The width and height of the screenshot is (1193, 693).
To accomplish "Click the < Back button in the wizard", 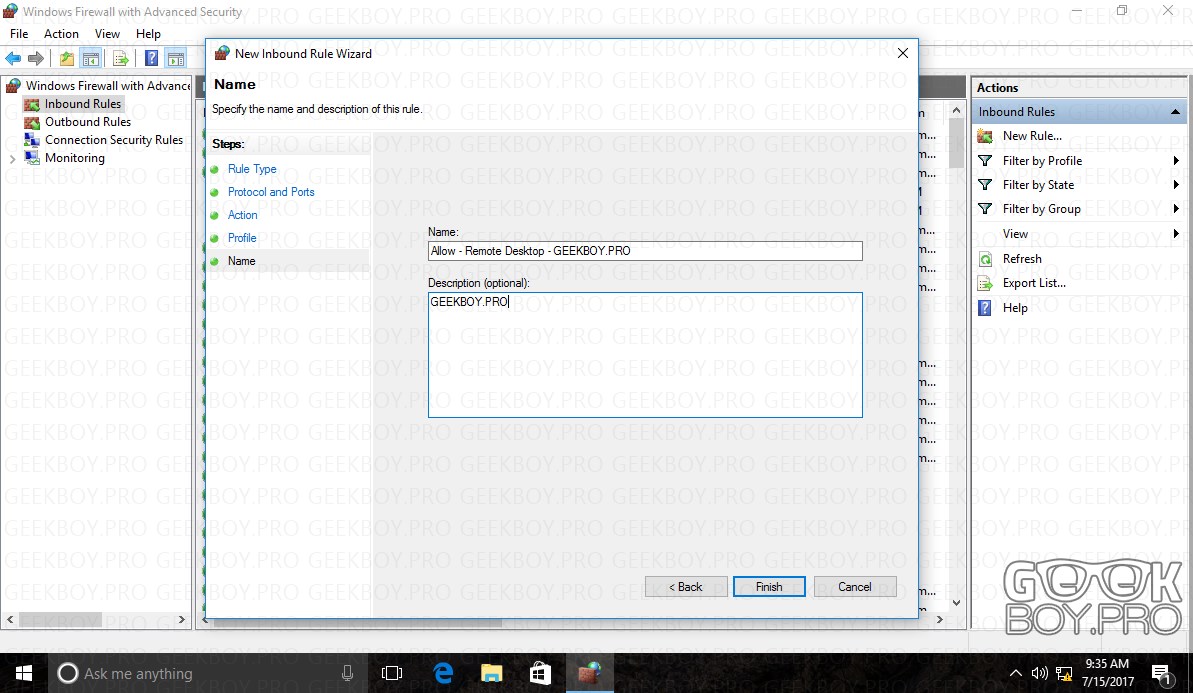I will click(x=686, y=587).
